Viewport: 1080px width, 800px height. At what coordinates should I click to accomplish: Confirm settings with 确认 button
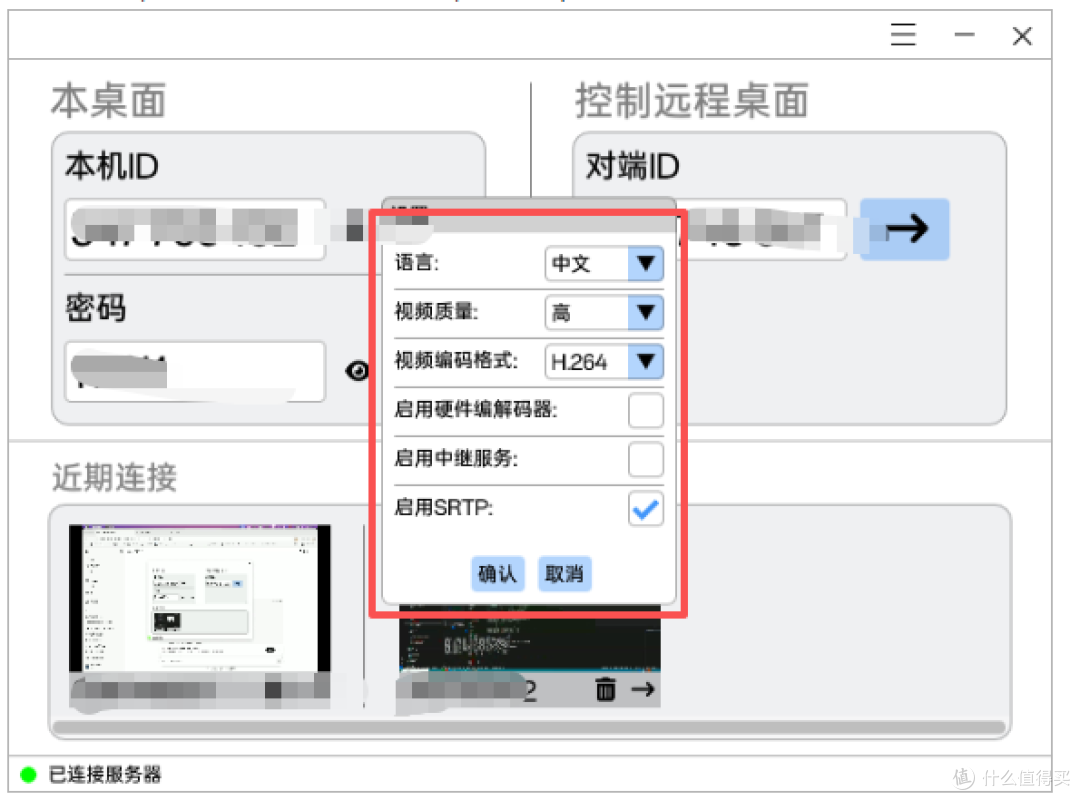pyautogui.click(x=497, y=573)
